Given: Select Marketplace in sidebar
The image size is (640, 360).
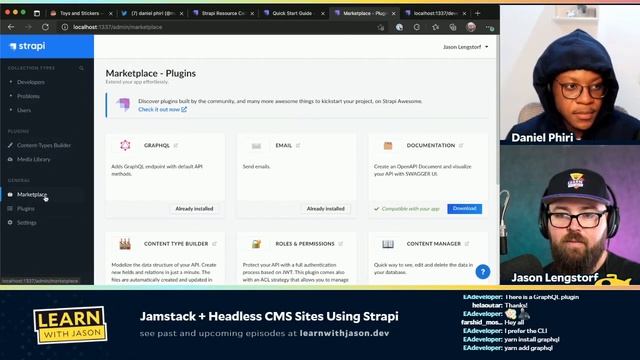Looking at the screenshot, I should (32, 195).
